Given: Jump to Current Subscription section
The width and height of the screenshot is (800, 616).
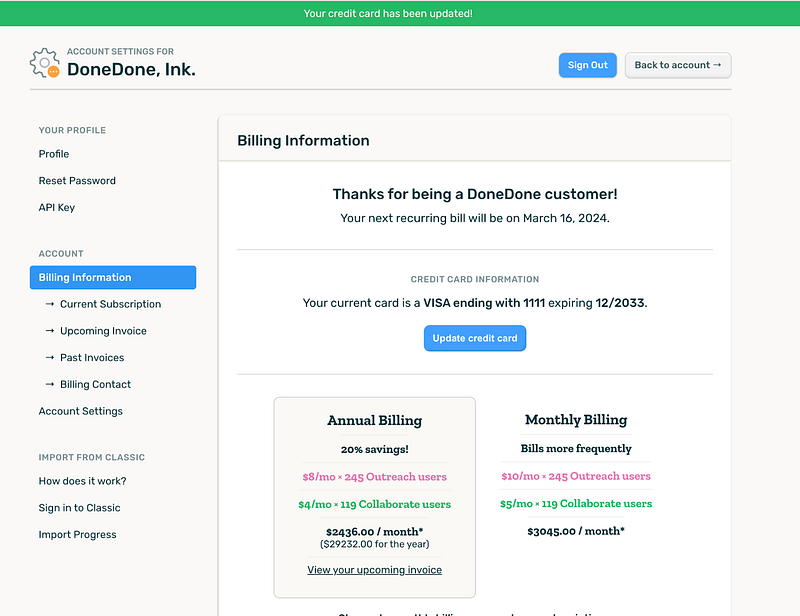Looking at the screenshot, I should [x=110, y=304].
